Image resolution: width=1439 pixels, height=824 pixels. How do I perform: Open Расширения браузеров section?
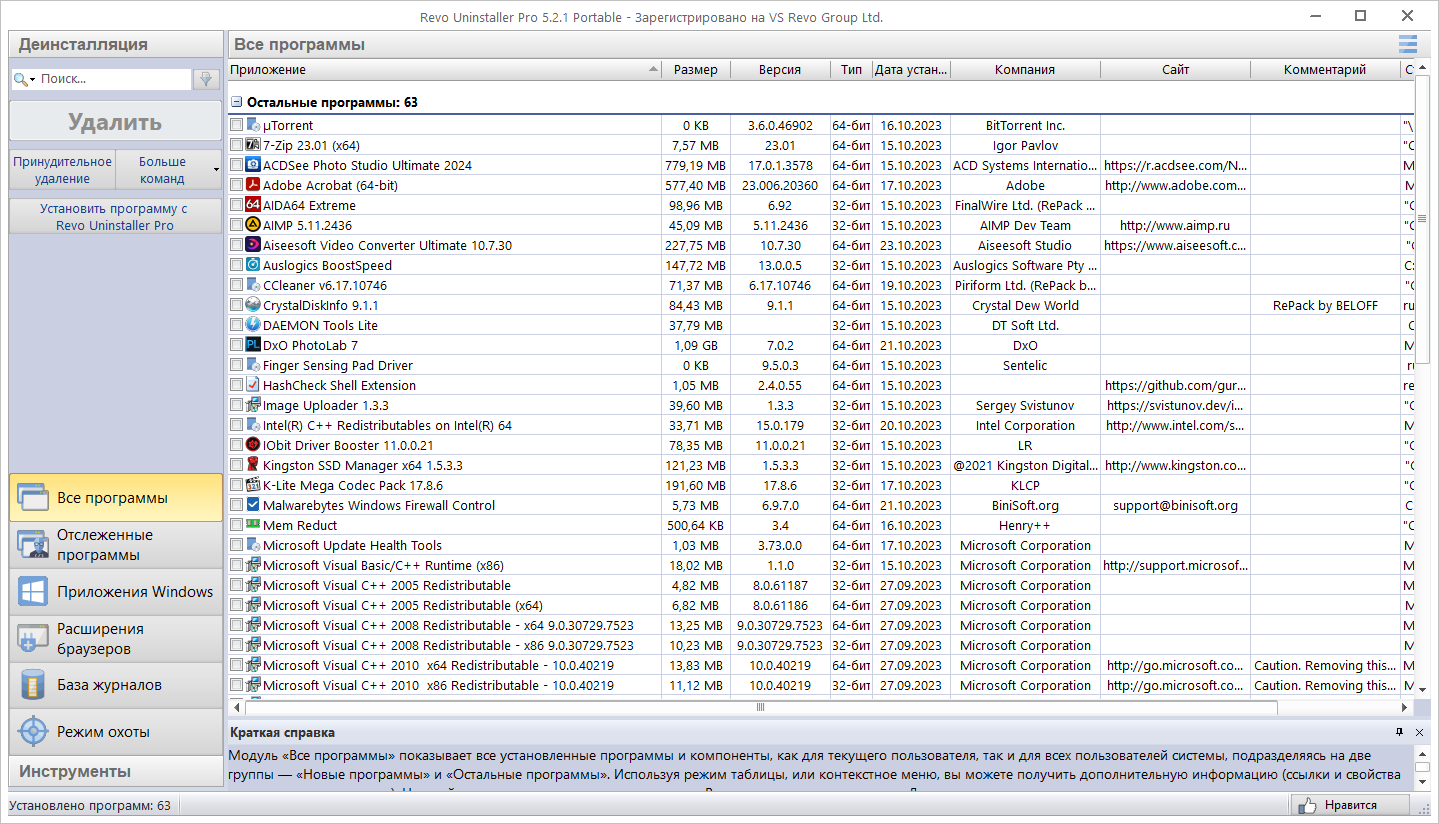[116, 639]
